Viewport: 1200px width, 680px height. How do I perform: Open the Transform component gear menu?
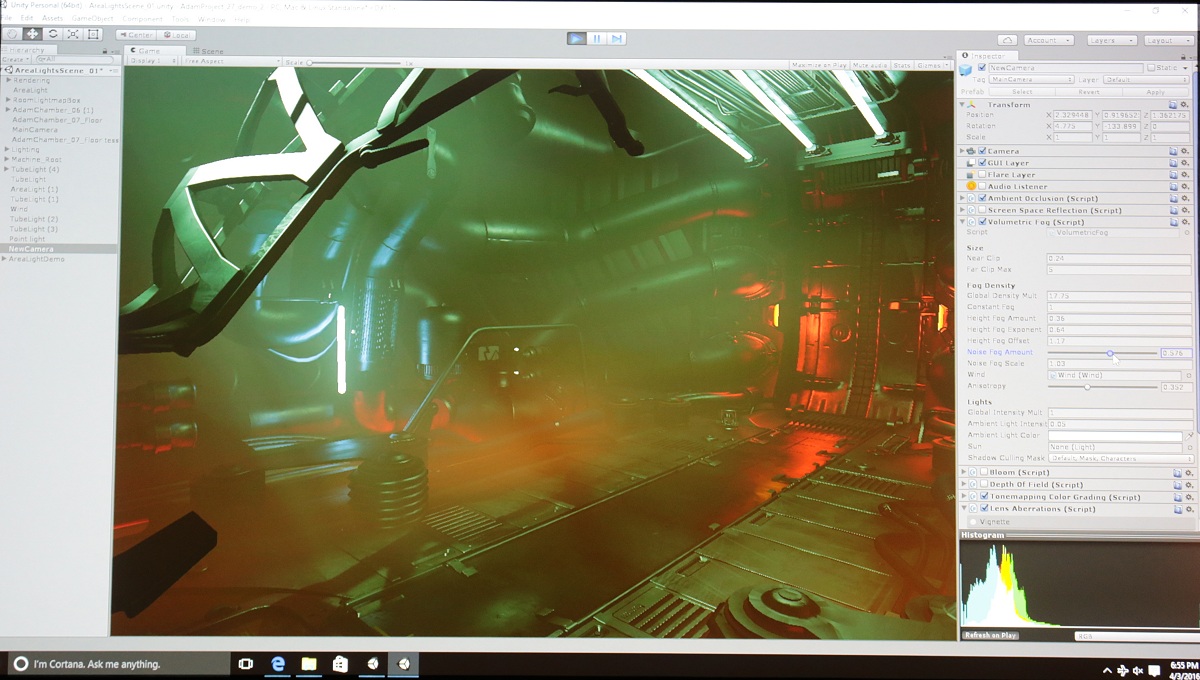point(1186,104)
